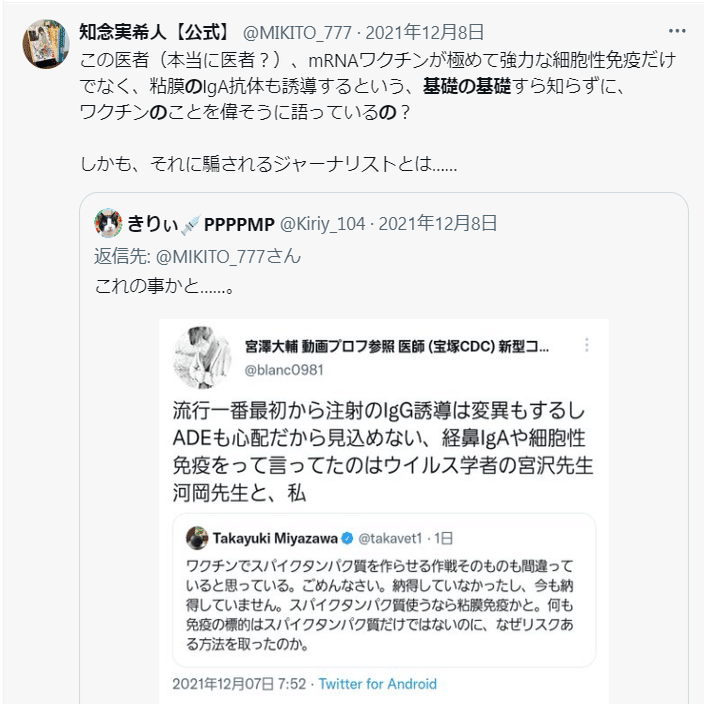Click 知念実希人's profile avatar
This screenshot has height=704, width=704.
coord(44,44)
